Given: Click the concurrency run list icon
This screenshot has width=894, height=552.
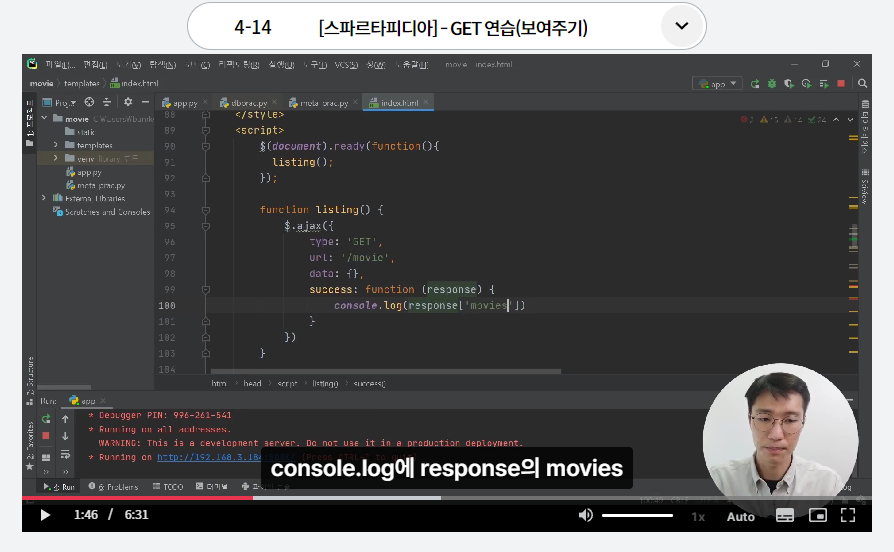Looking at the screenshot, I should coord(824,84).
